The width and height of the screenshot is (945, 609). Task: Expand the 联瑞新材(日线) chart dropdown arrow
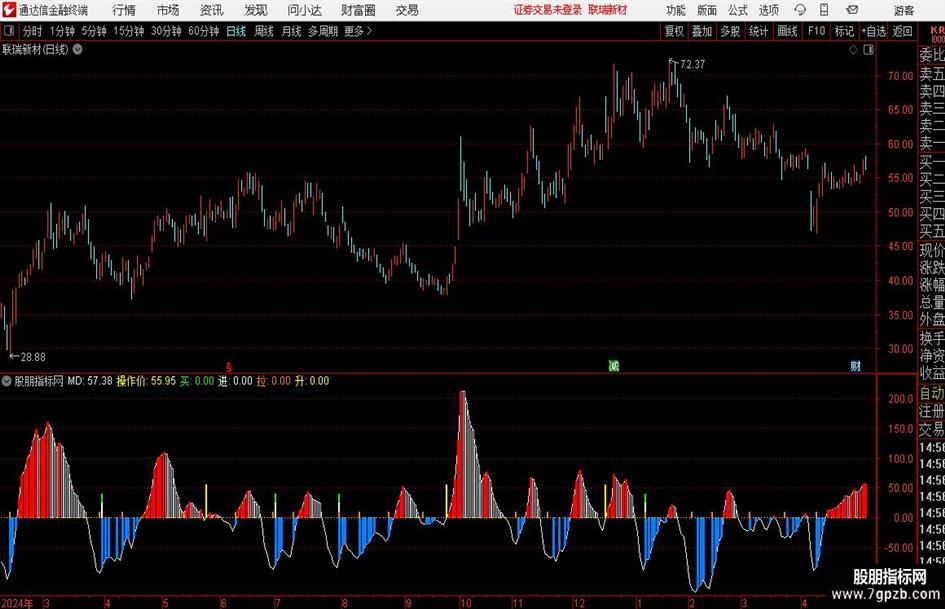click(78, 49)
